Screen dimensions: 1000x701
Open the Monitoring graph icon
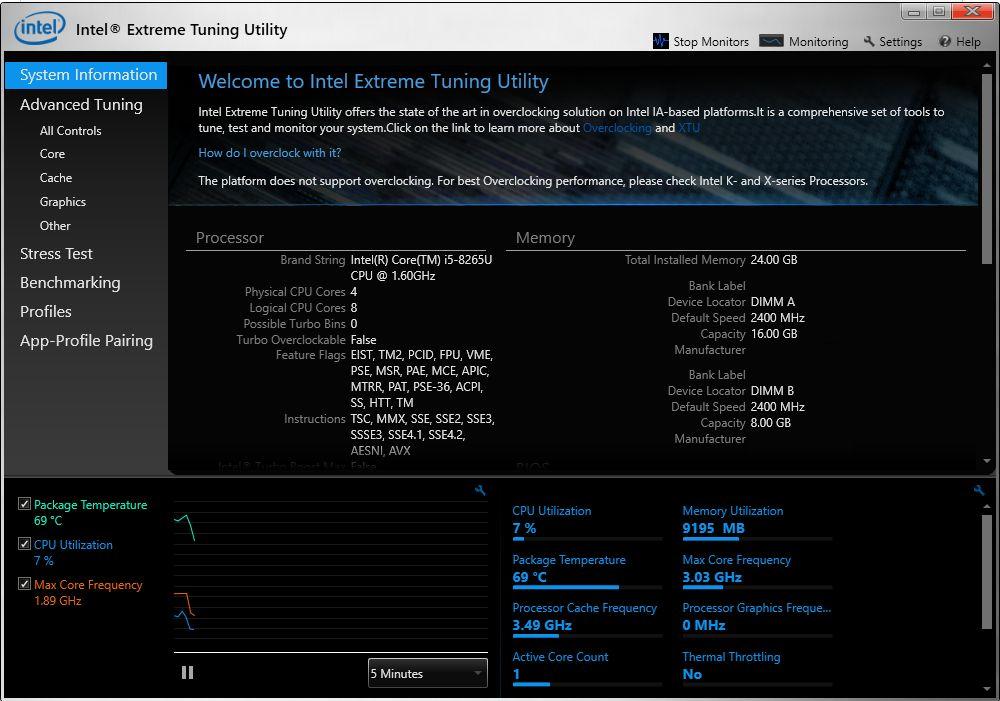(771, 41)
